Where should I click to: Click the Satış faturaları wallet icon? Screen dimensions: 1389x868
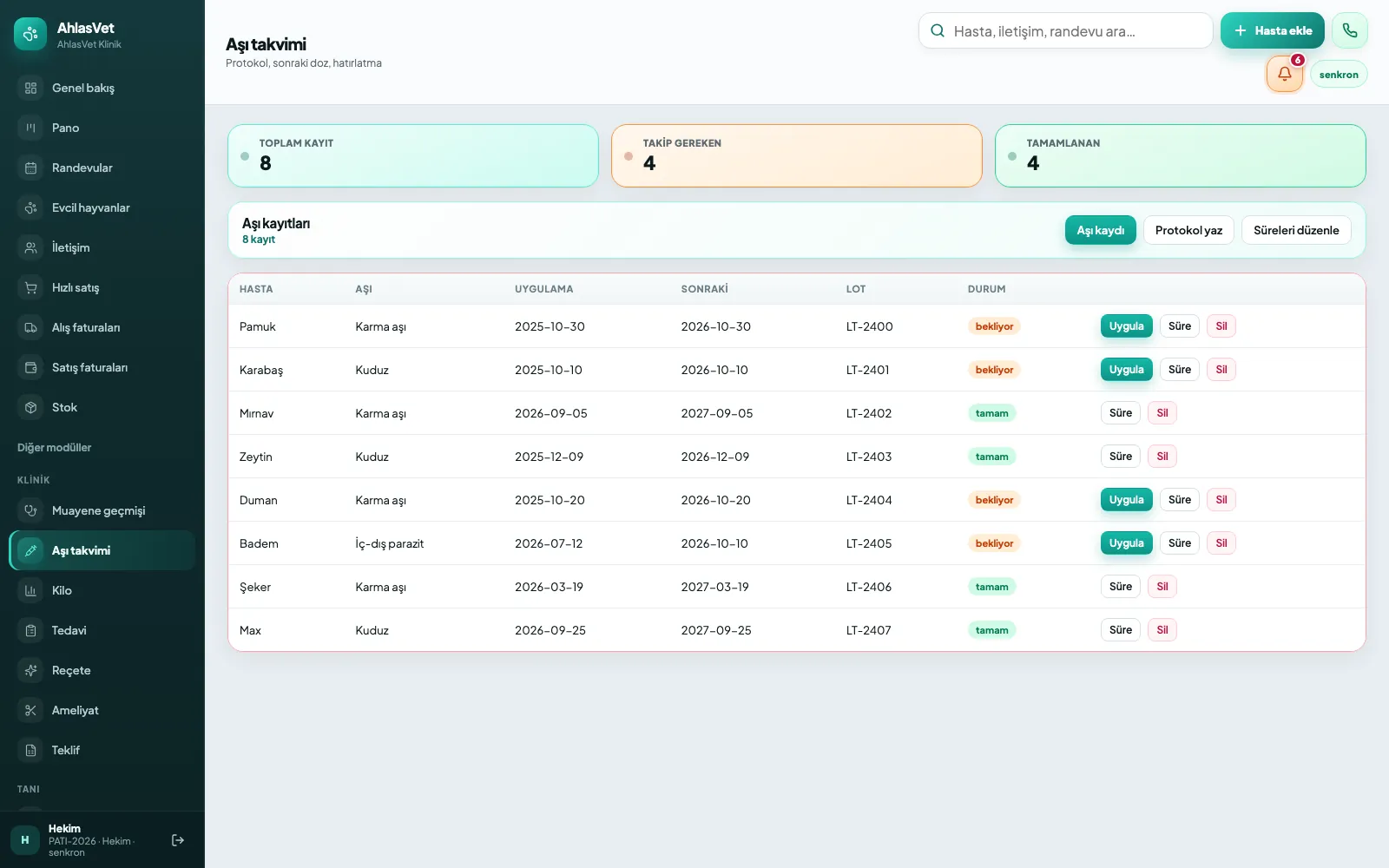[30, 367]
